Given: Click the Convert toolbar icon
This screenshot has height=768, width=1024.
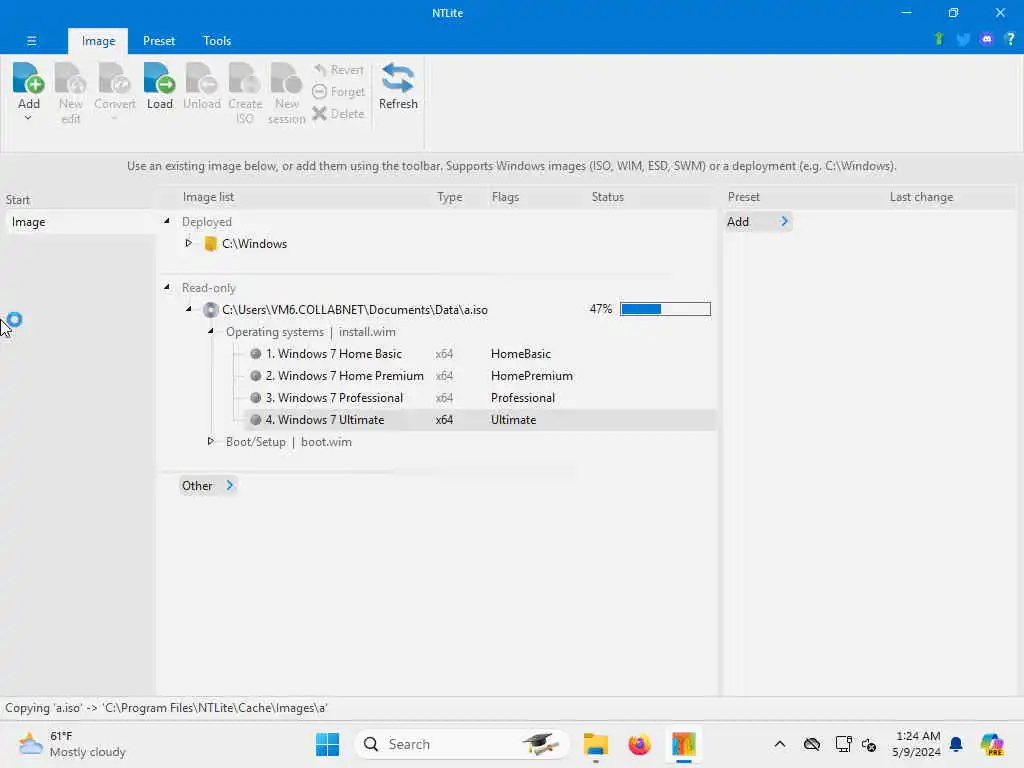Looking at the screenshot, I should pos(114,88).
